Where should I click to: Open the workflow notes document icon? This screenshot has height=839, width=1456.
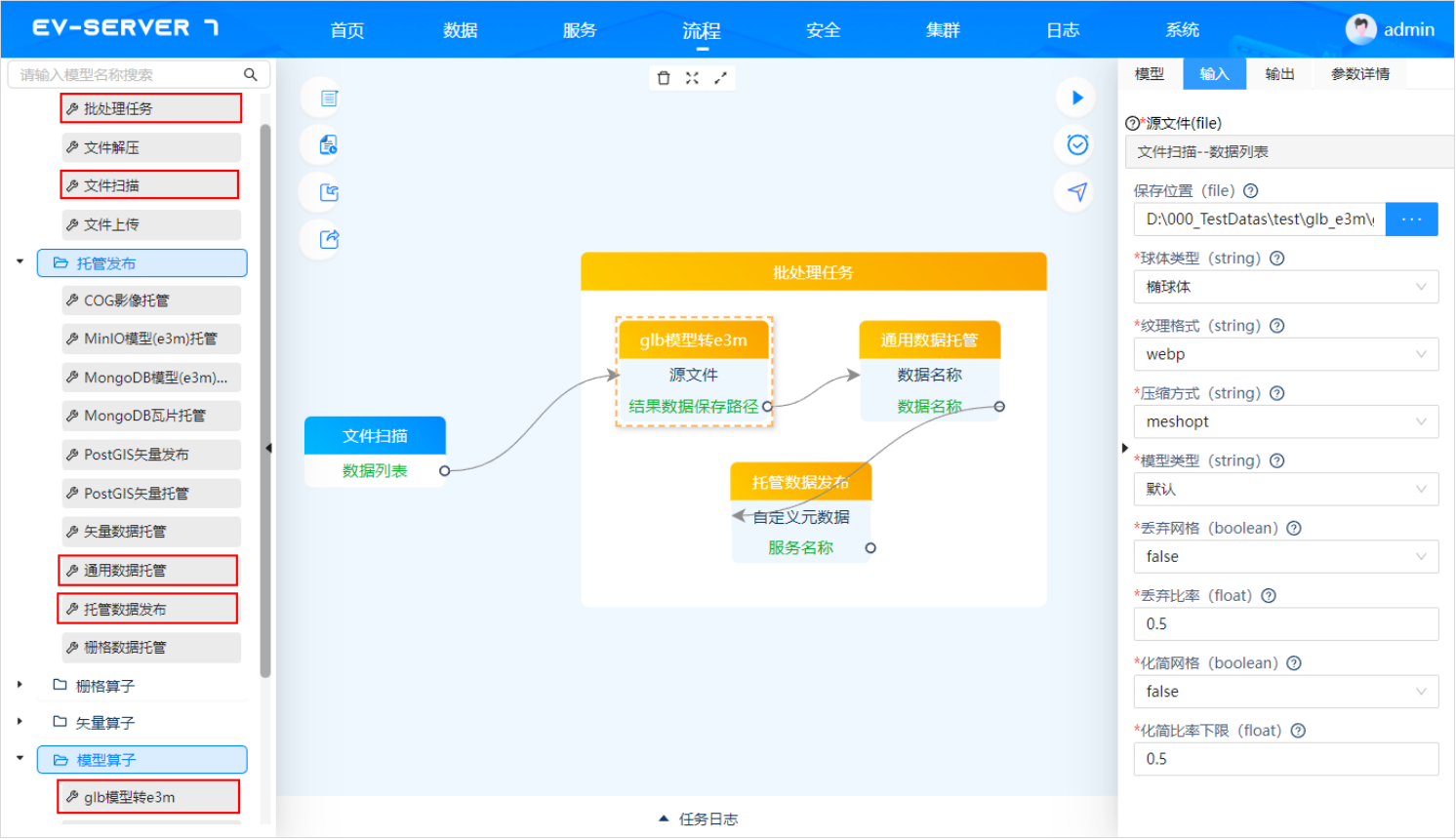click(x=323, y=98)
